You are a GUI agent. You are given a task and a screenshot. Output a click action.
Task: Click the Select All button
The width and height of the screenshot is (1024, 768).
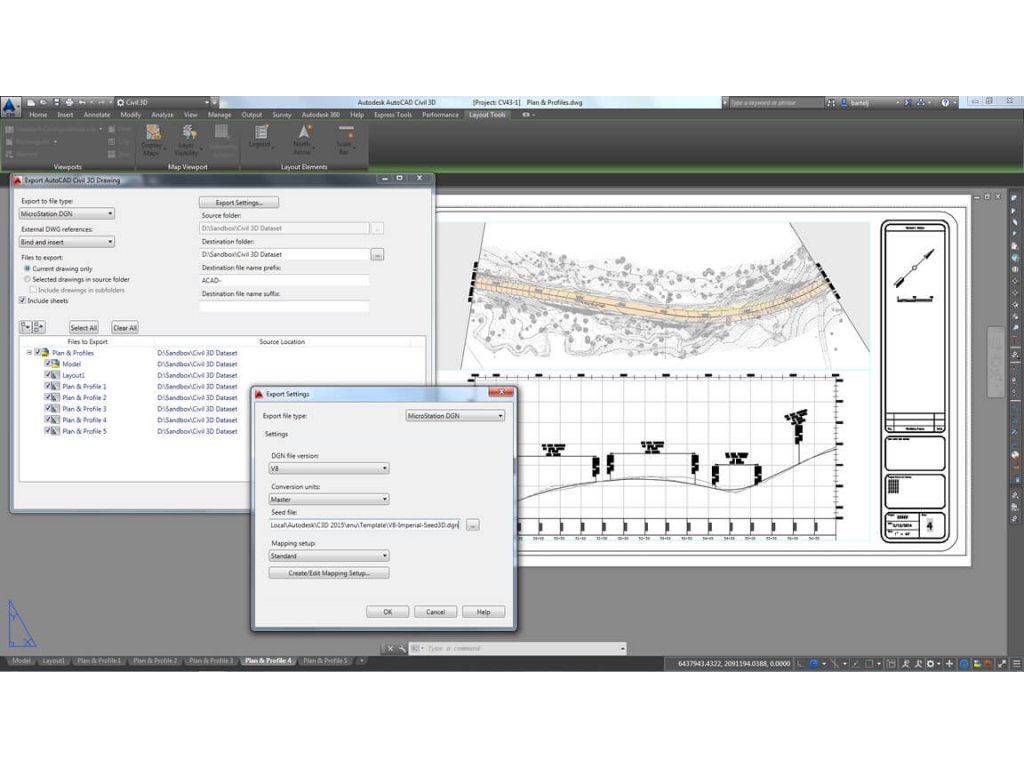pos(84,328)
